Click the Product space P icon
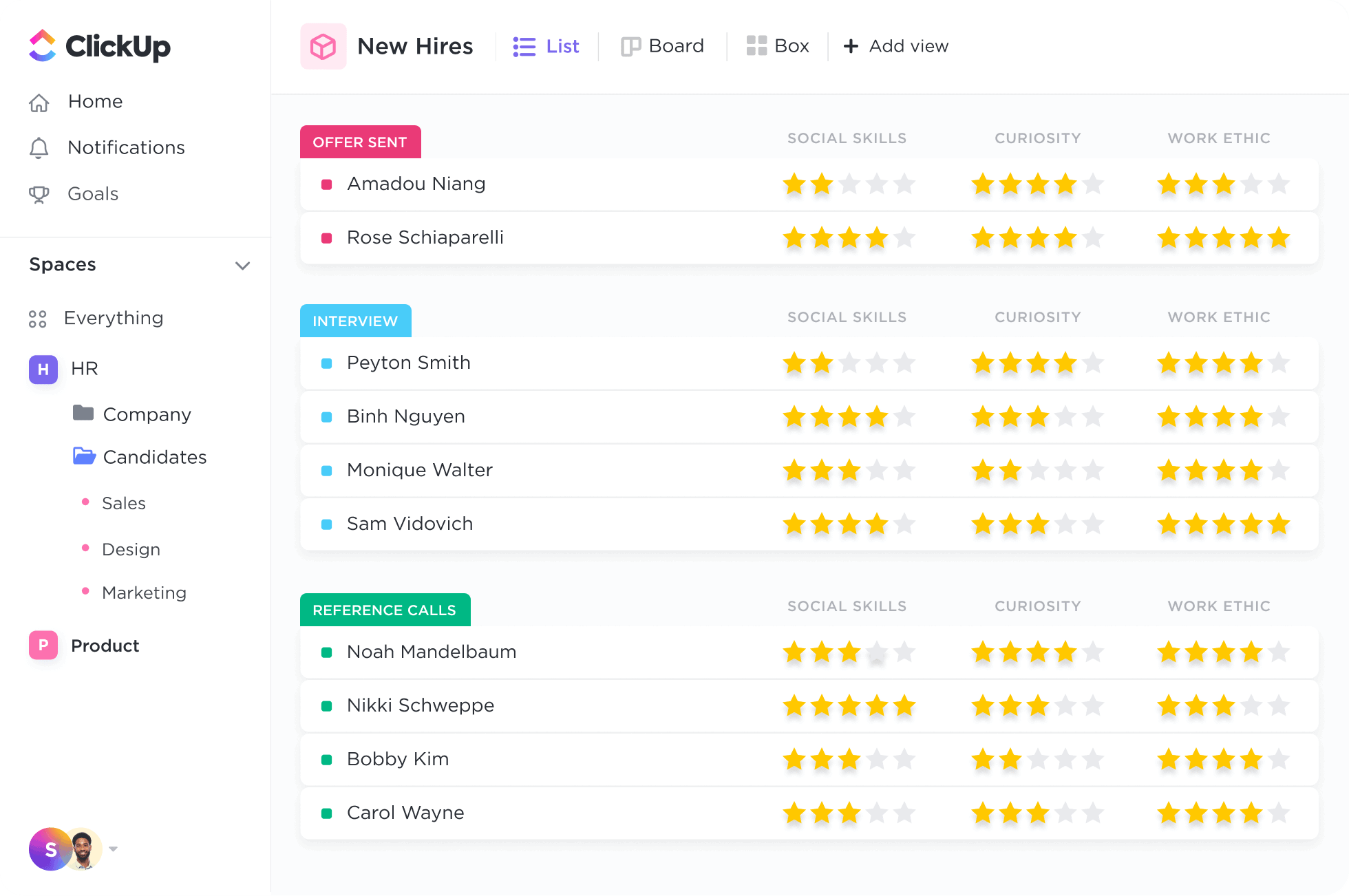 [x=43, y=646]
